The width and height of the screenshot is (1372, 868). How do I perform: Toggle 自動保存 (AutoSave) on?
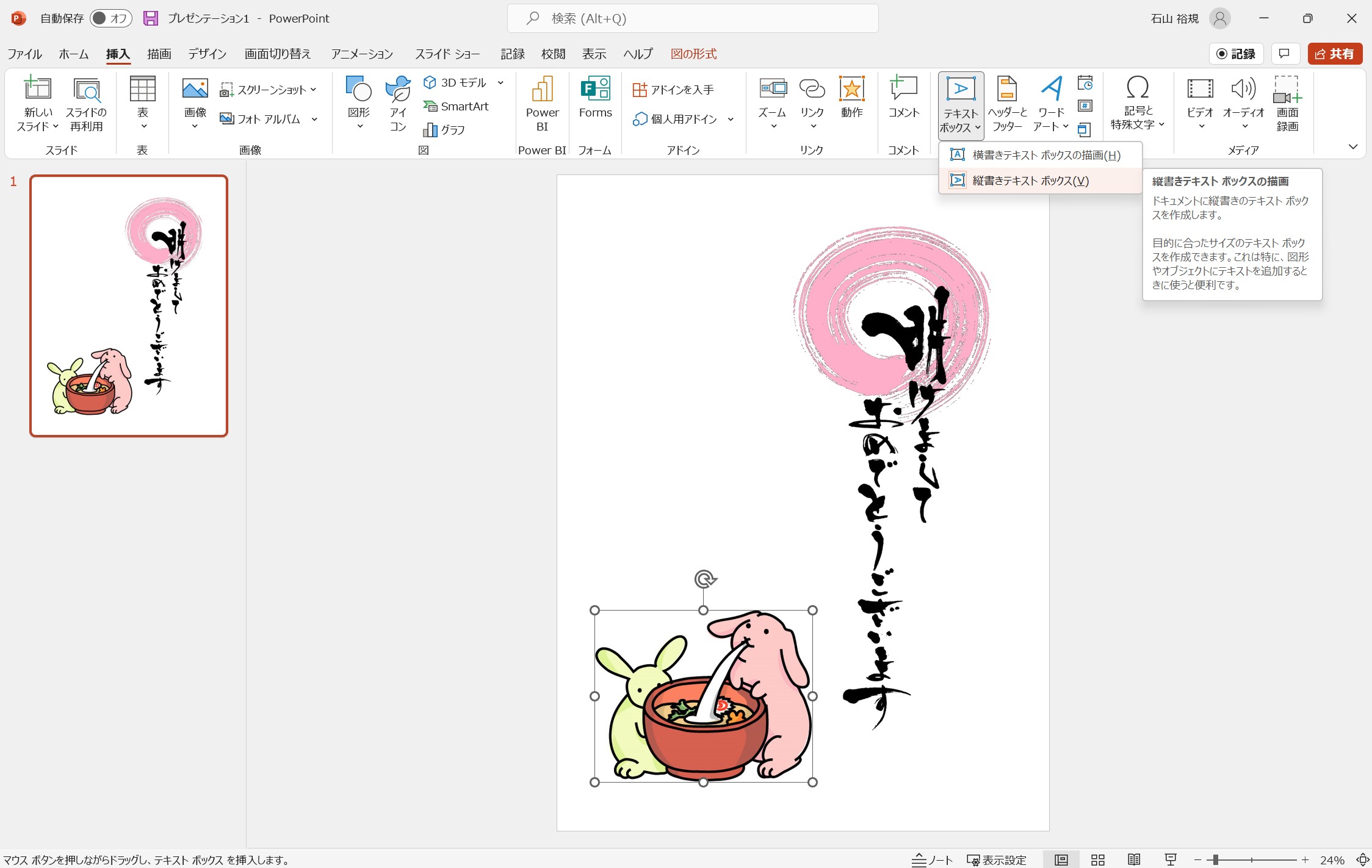point(110,18)
